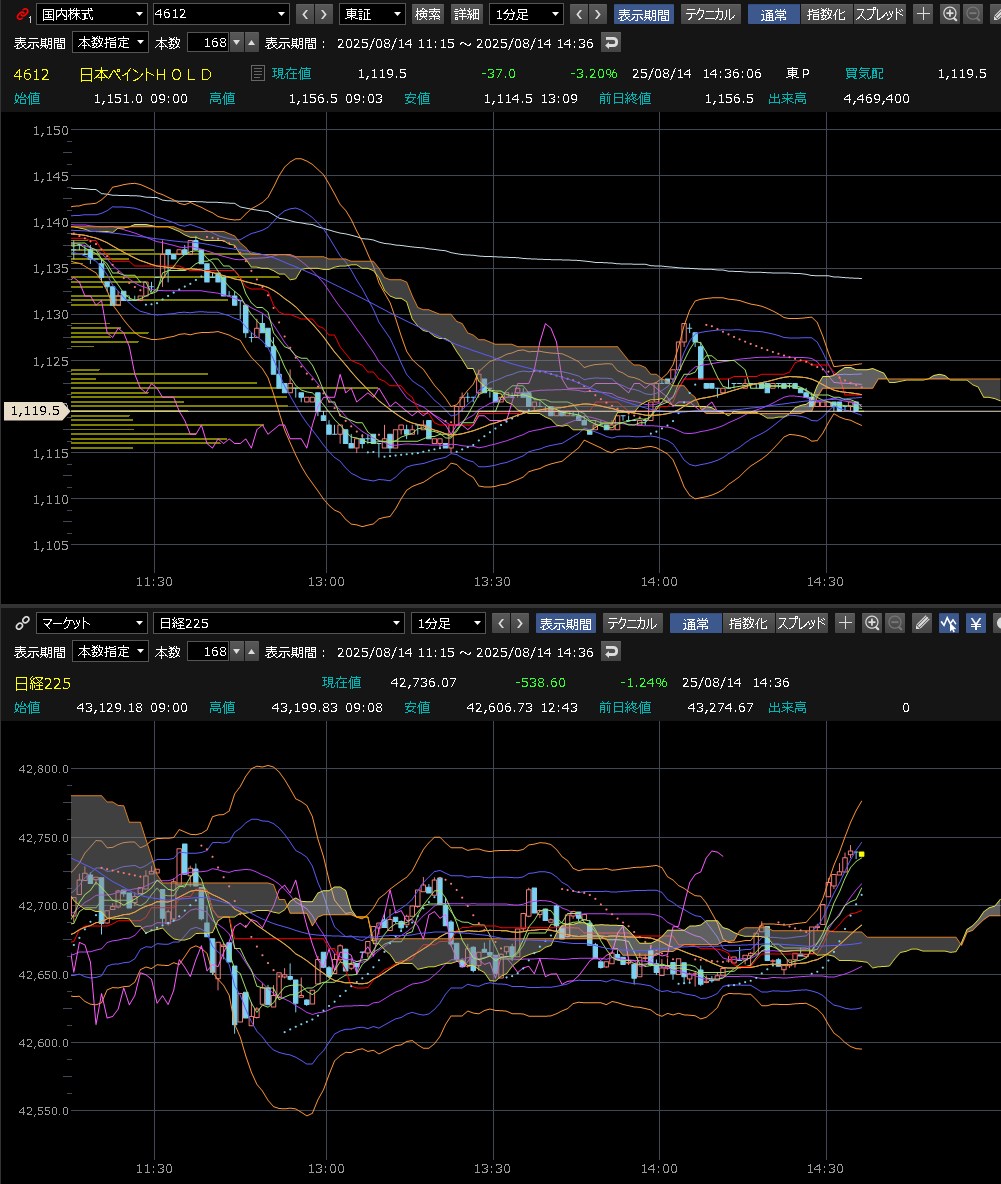Click the pencil drawing icon in top chart

pyautogui.click(x=996, y=14)
